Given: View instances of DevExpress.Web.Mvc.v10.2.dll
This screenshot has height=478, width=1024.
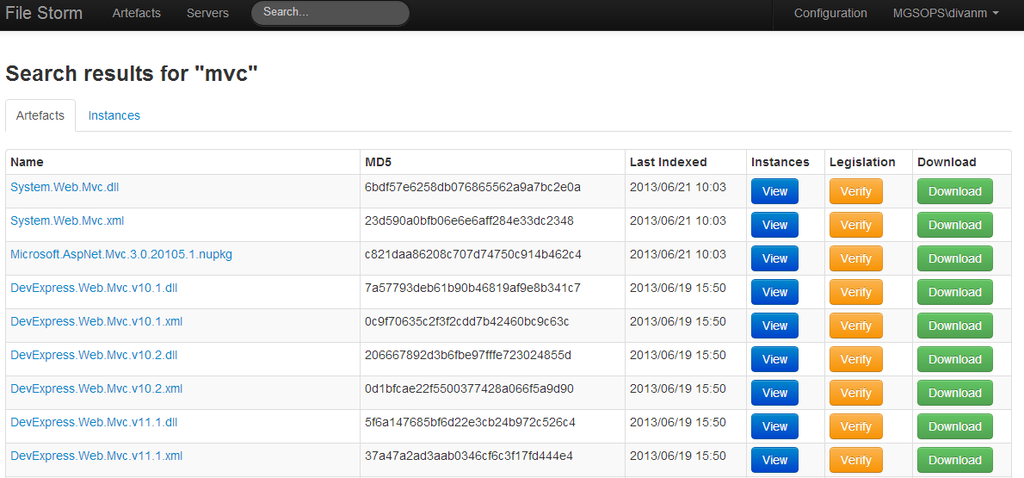Looking at the screenshot, I should tap(775, 359).
